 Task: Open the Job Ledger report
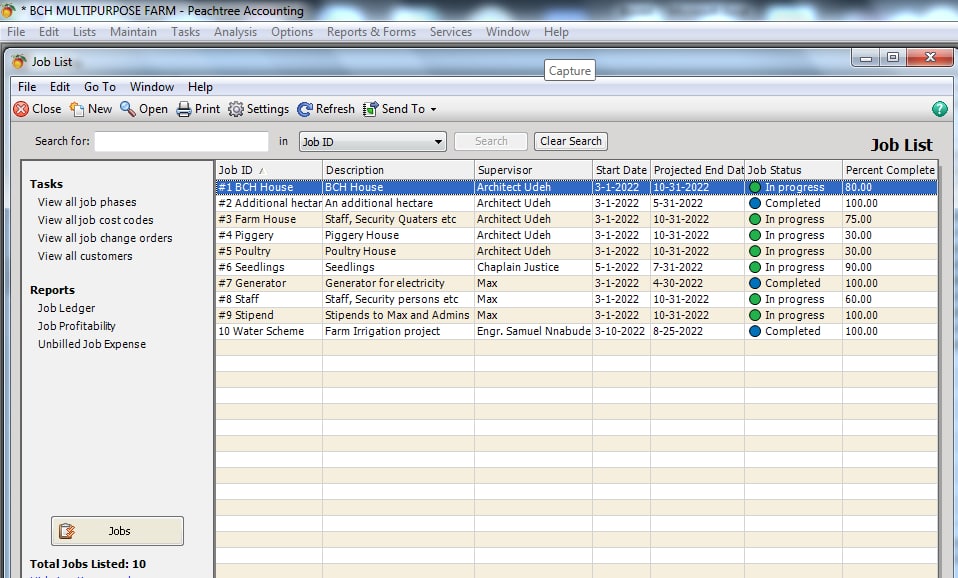coord(66,308)
